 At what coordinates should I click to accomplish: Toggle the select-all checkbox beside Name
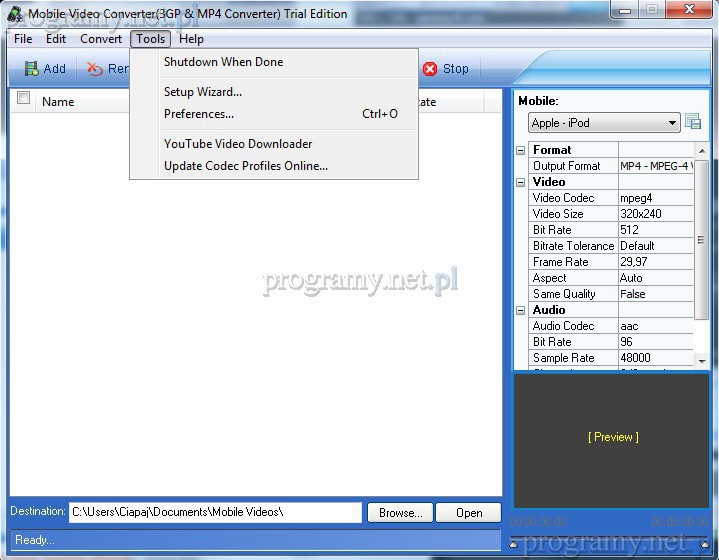pos(24,99)
